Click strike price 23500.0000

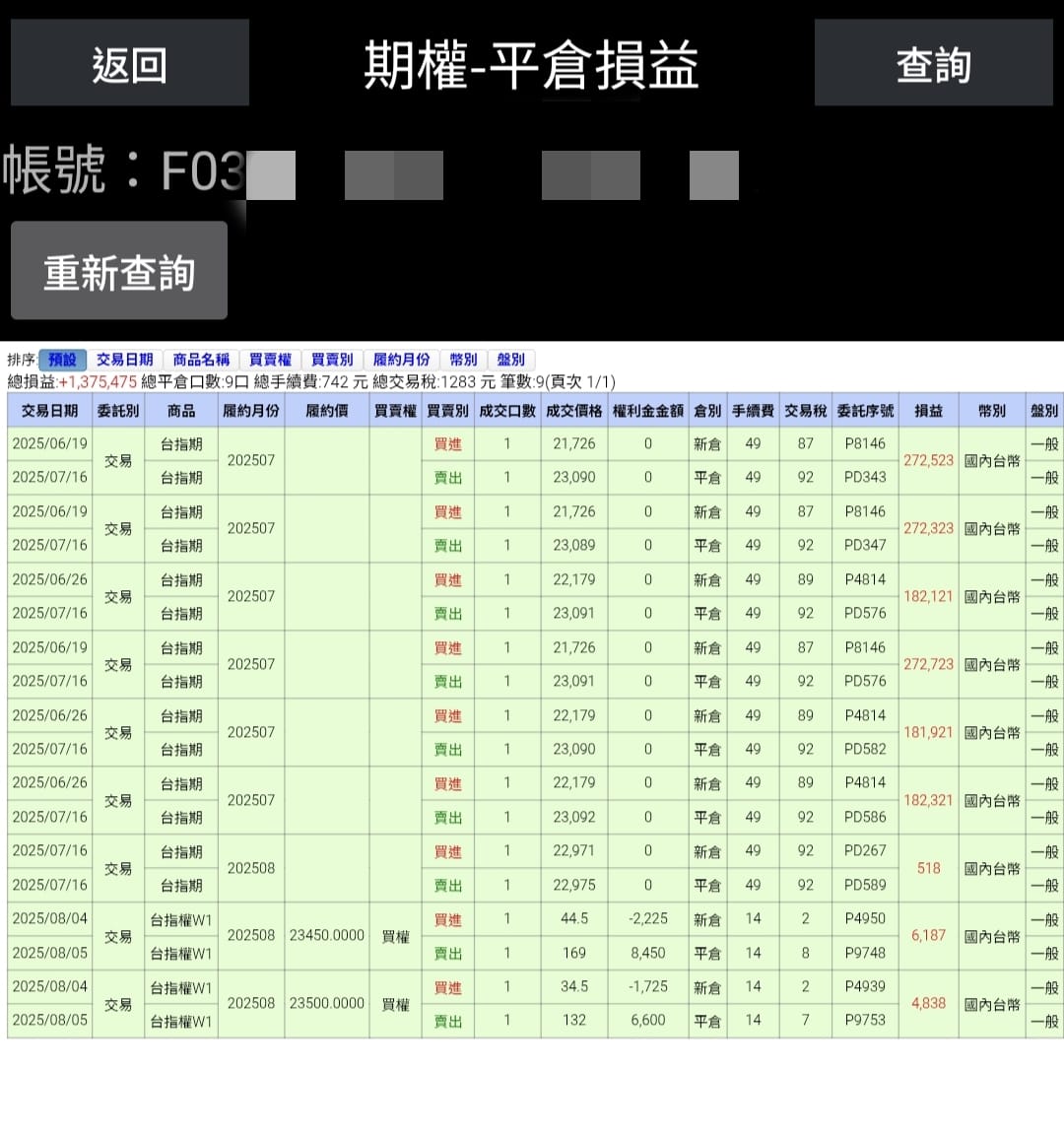click(327, 1004)
